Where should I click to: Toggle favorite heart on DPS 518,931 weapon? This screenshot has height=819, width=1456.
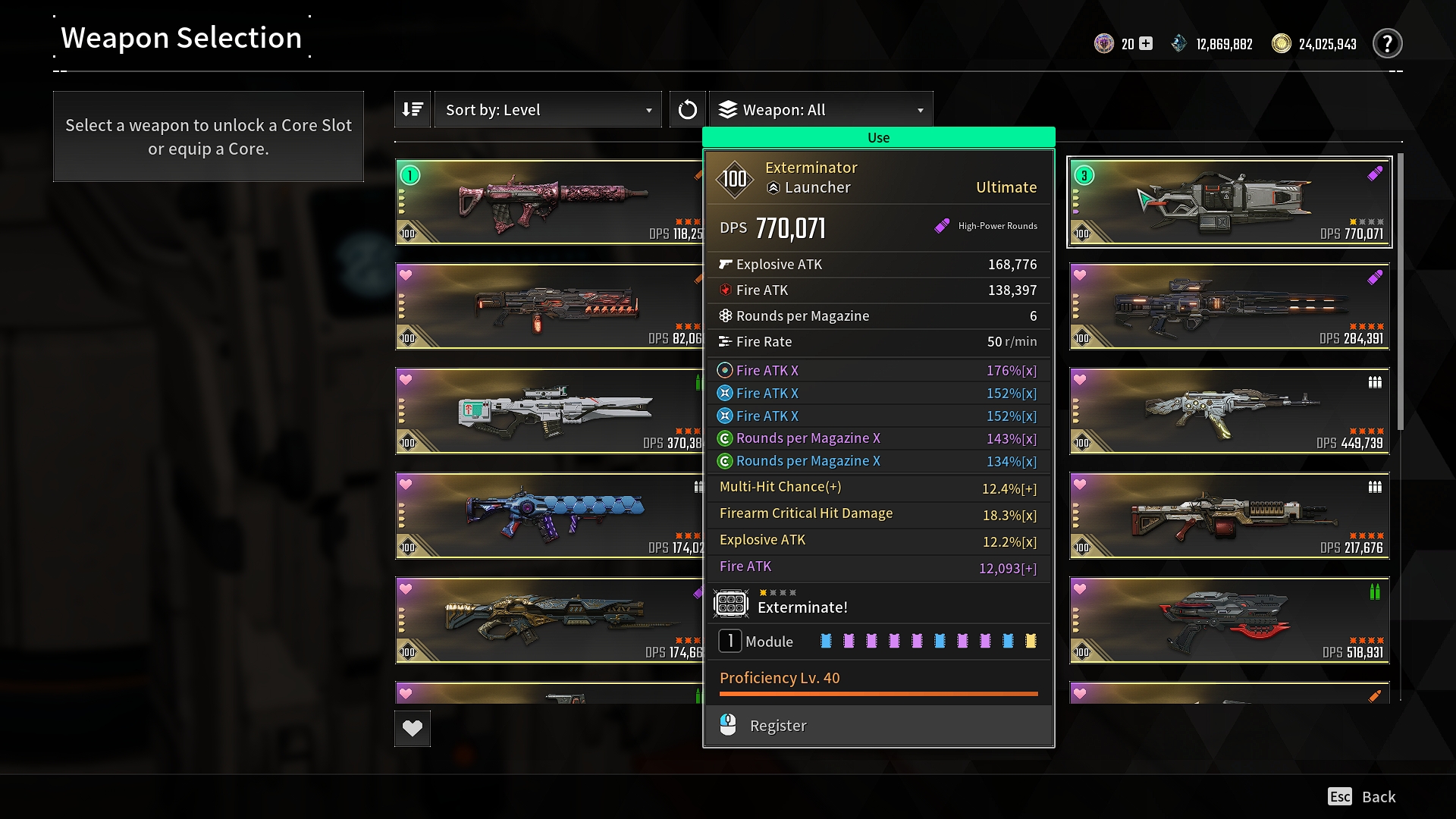pos(1080,588)
